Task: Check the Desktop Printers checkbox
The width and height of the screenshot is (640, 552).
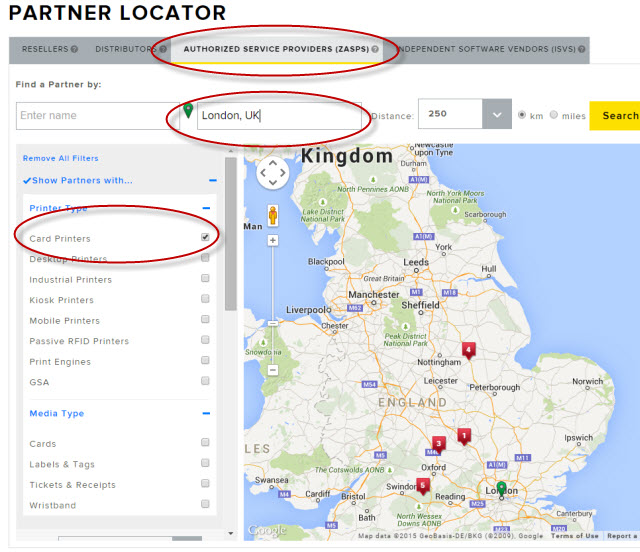Action: (205, 258)
